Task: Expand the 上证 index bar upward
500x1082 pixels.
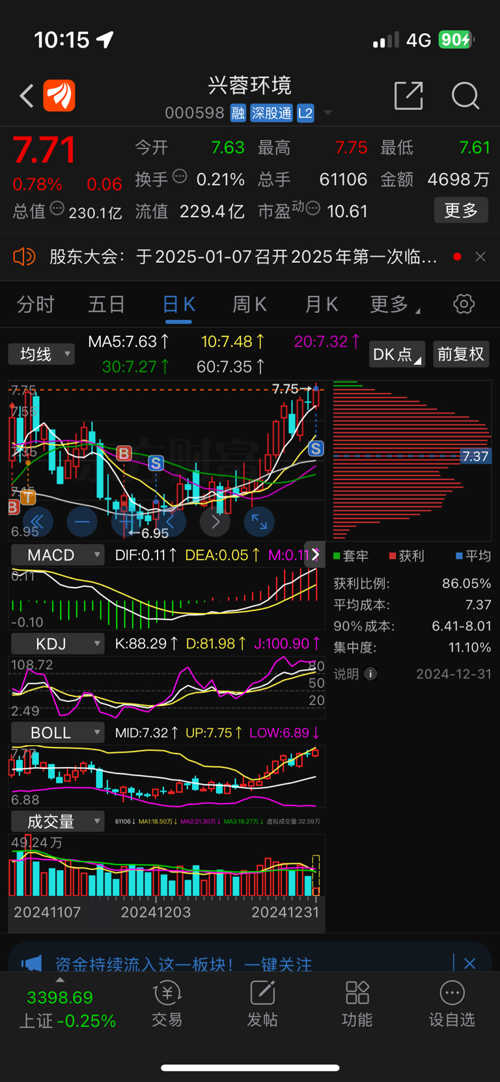Action: tap(60, 979)
